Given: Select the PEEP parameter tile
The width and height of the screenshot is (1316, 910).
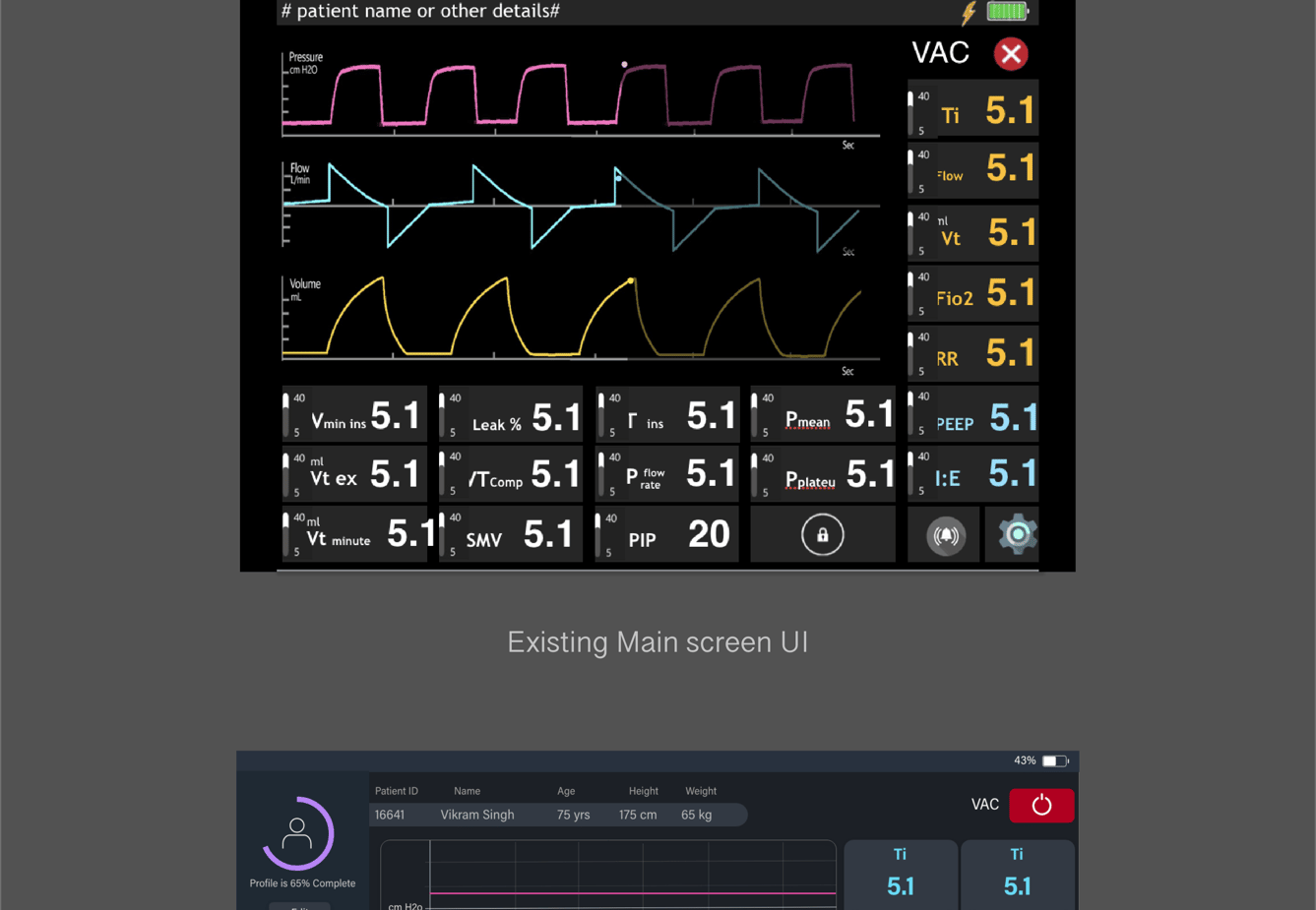Looking at the screenshot, I should pos(973,414).
